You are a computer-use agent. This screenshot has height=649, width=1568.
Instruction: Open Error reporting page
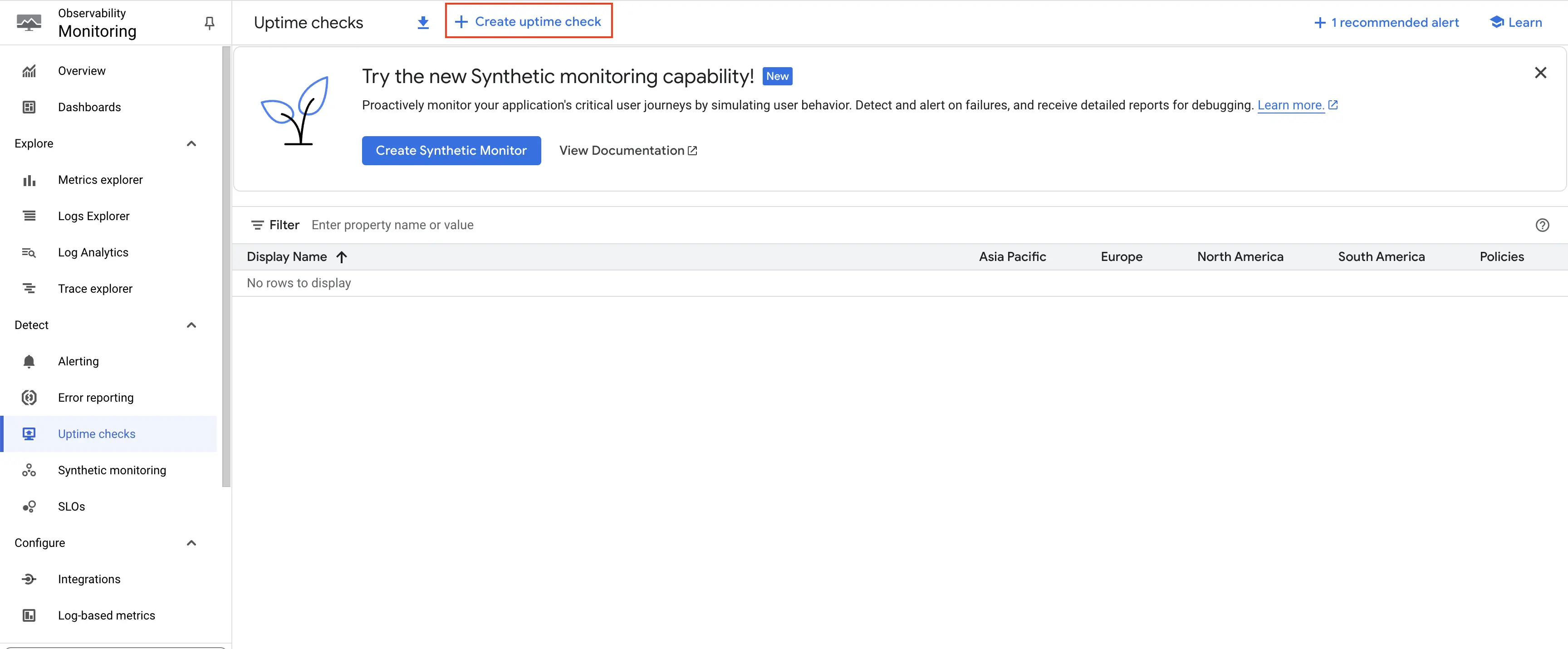(x=109, y=398)
